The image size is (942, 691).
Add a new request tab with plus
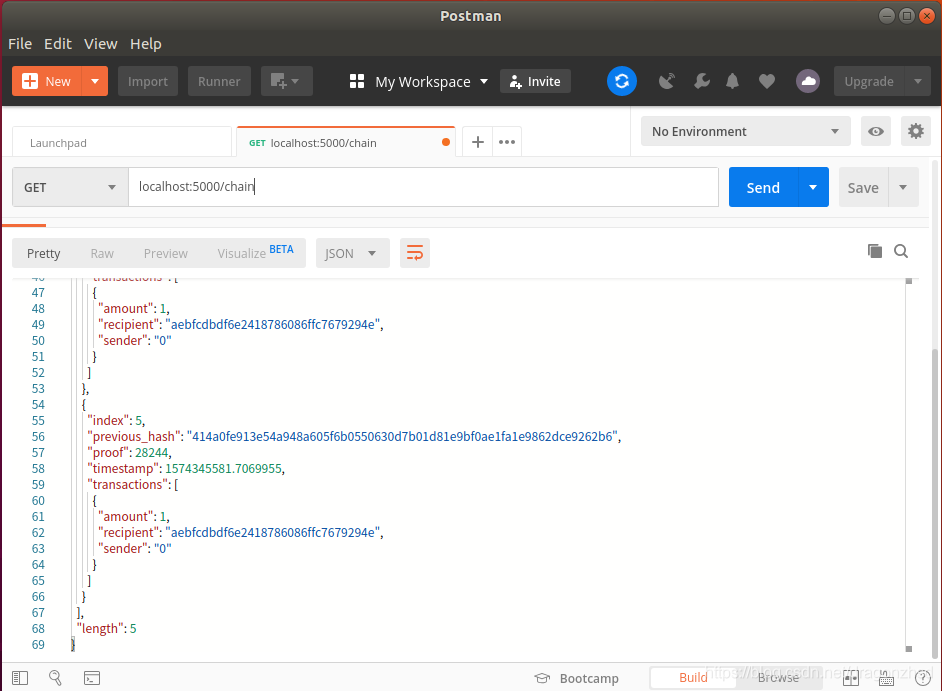(x=478, y=142)
